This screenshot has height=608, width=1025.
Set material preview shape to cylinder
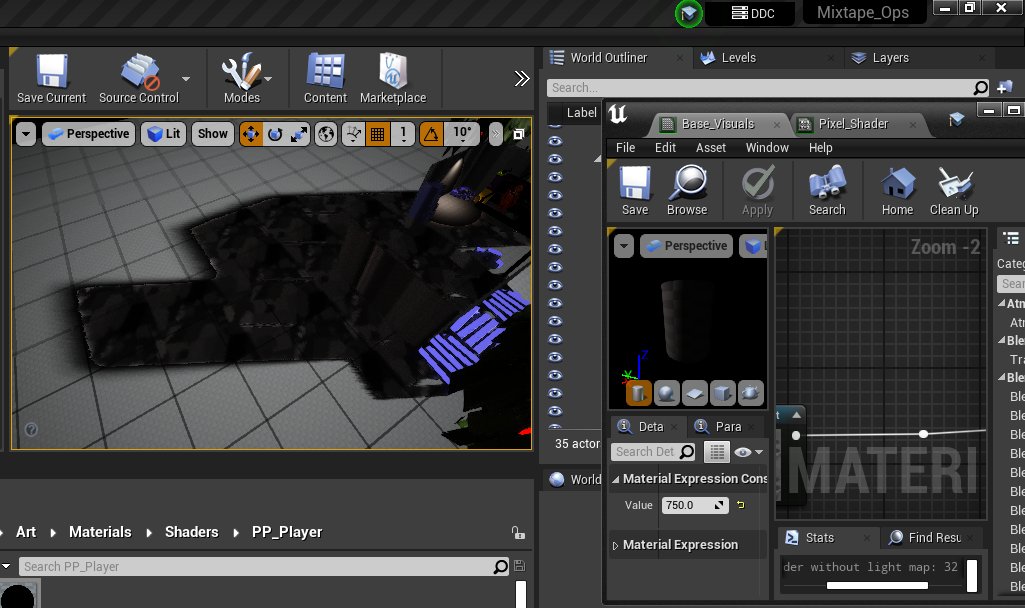638,394
